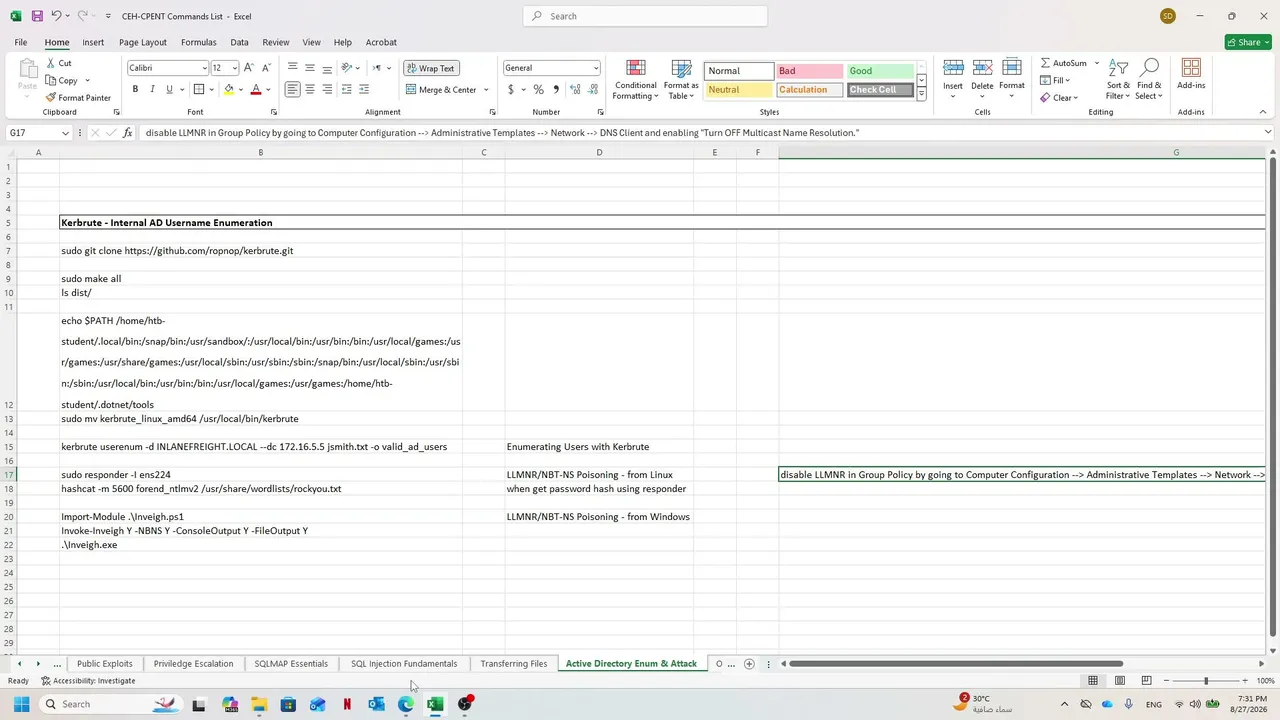This screenshot has height=720, width=1280.
Task: Open the Windows Start menu
Action: pos(21,704)
